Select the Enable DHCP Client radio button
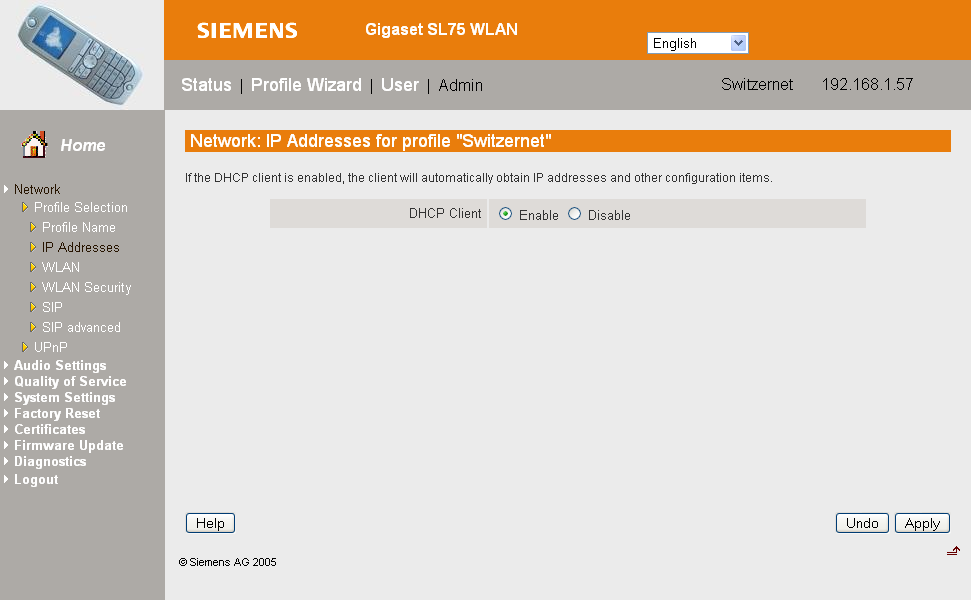Viewport: 971px width, 600px height. tap(505, 214)
